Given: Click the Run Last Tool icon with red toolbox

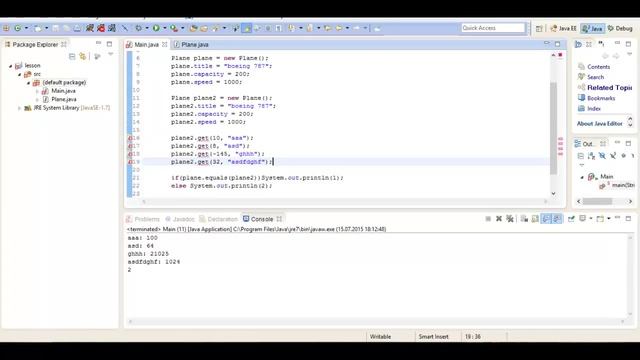Looking at the screenshot, I should tap(174, 28).
